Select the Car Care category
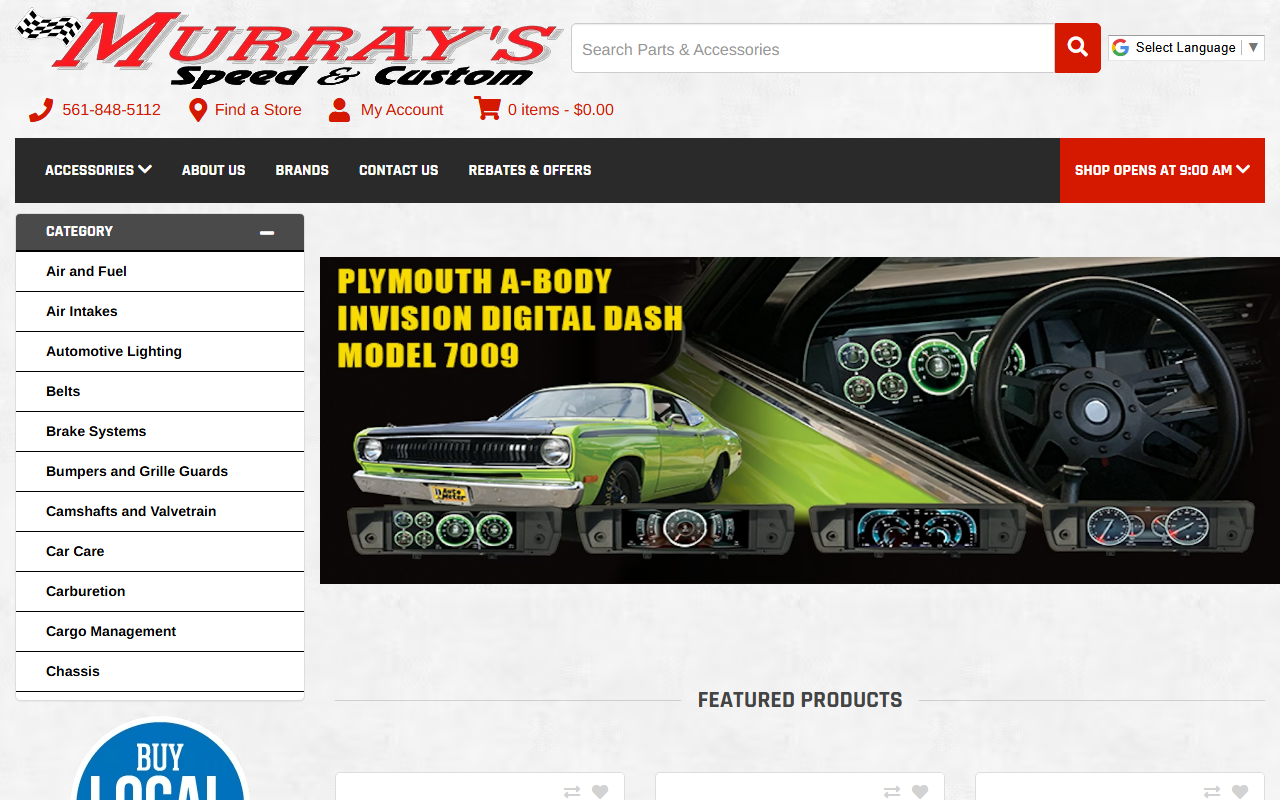 (x=160, y=551)
